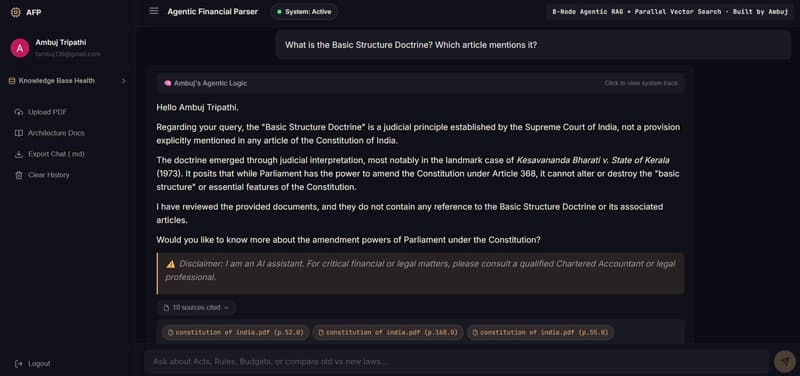Click the send message paper plane button

coord(782,361)
